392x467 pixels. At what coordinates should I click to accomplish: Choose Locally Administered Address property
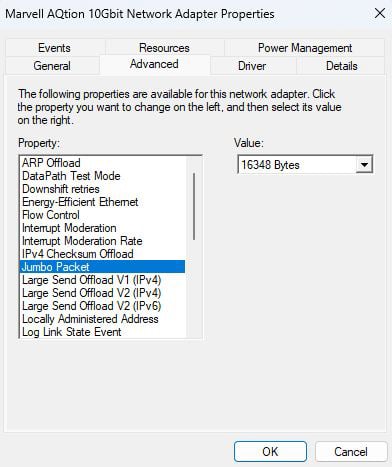(102, 319)
